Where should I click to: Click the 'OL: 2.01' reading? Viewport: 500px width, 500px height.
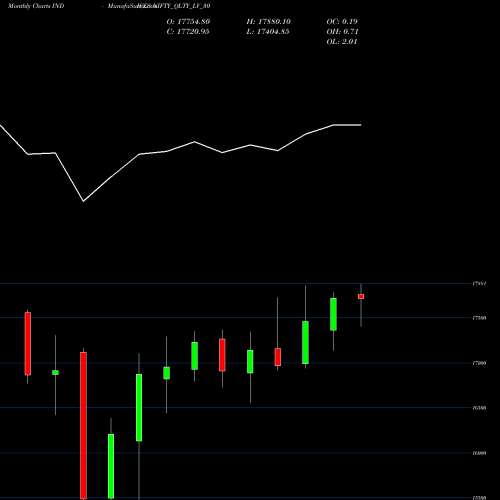[342, 42]
